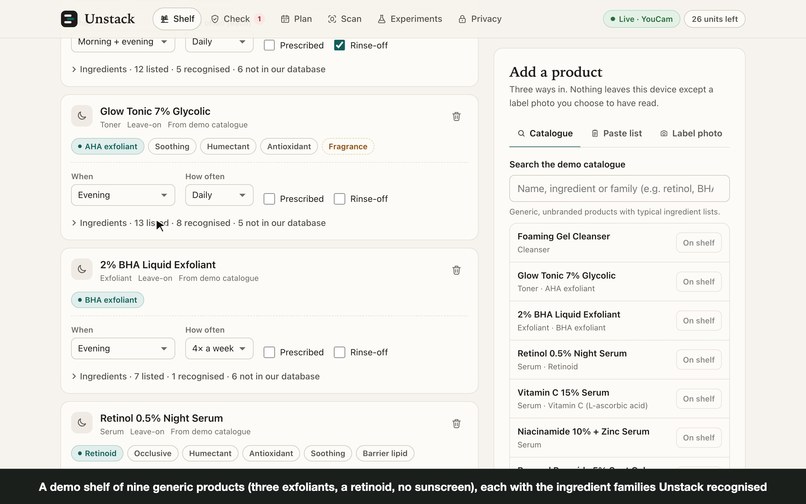Click the Glow Tonic 7% Glycolic shelf card title

(x=155, y=112)
